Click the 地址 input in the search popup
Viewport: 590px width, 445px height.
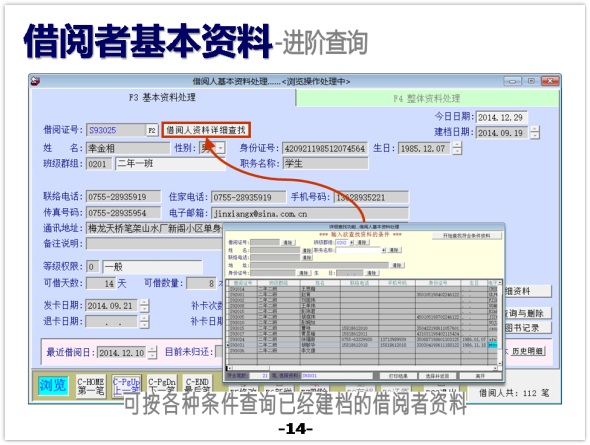319,265
